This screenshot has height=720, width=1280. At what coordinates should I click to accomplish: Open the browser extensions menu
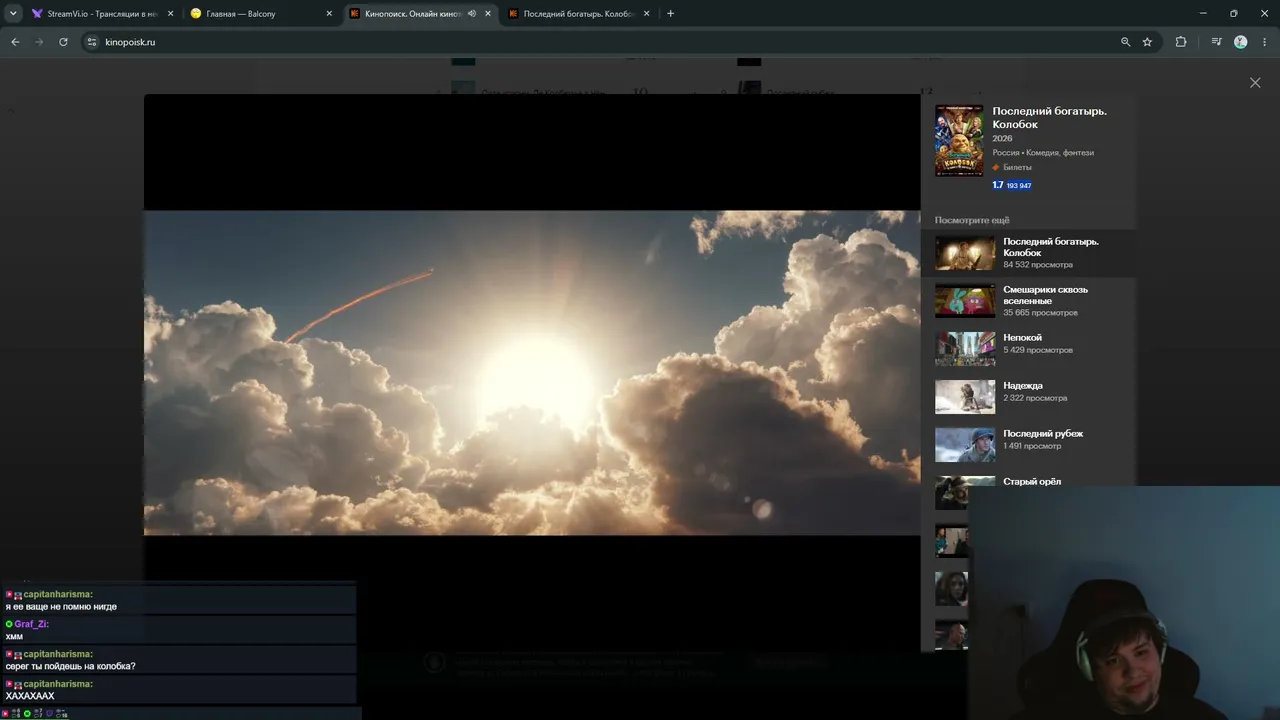1181,42
